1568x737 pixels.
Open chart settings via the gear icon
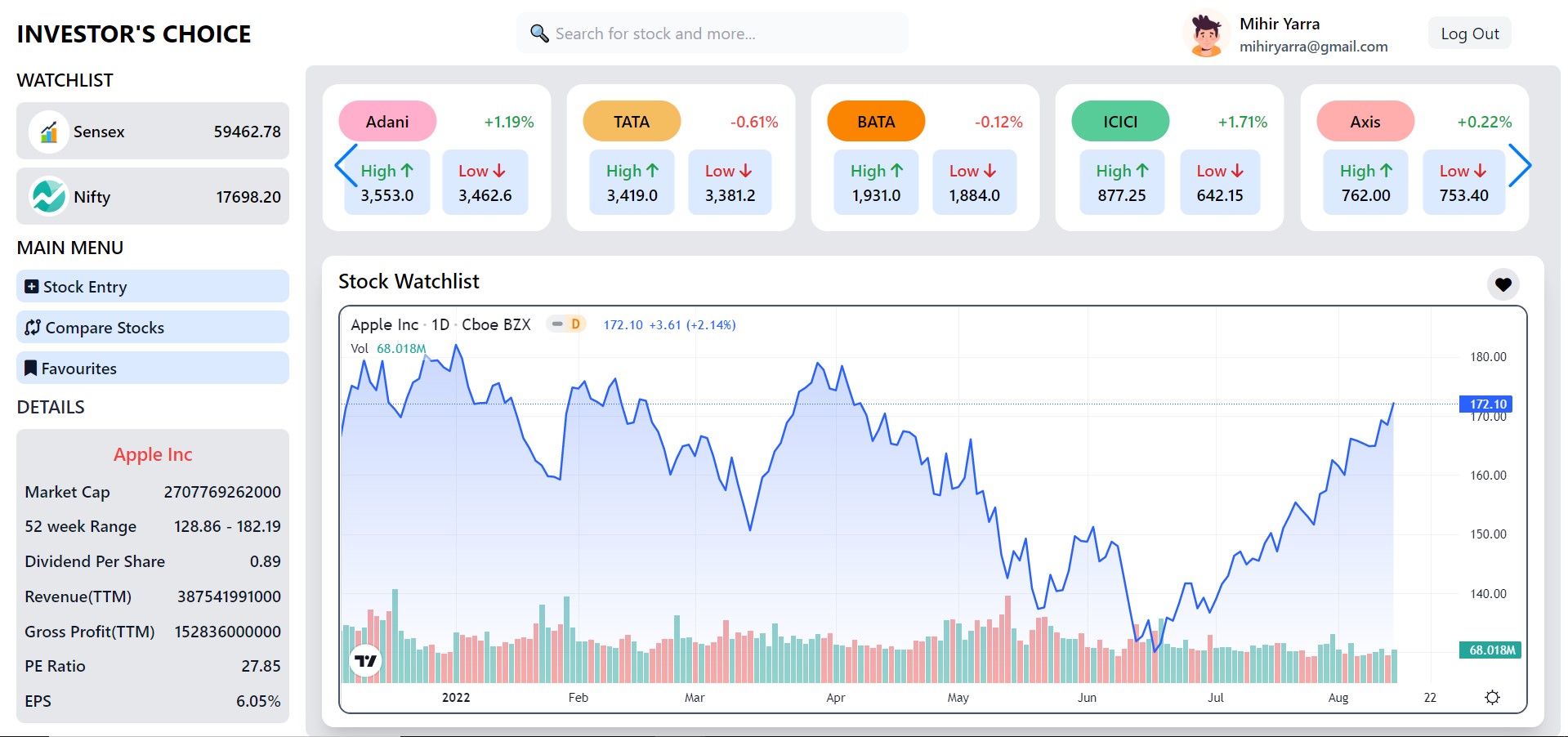[x=1492, y=697]
